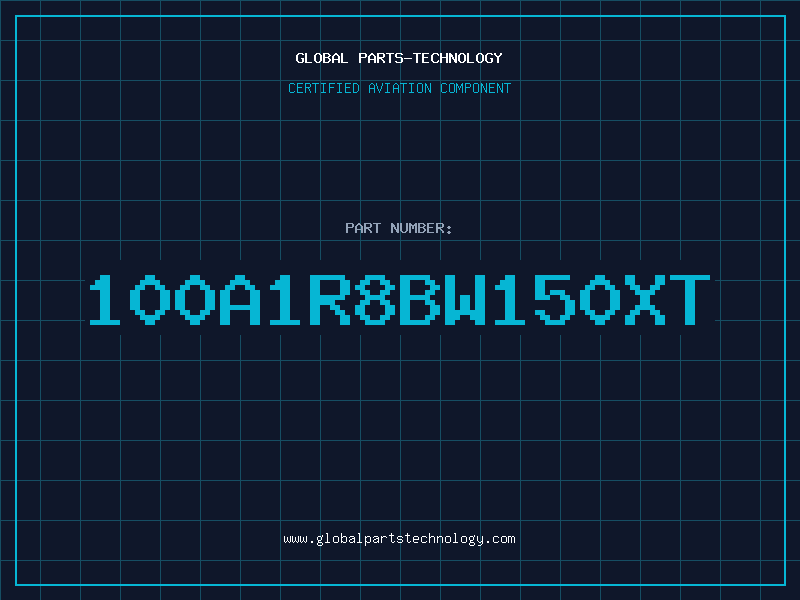Click the letter X in part number
Screen dimensions: 800x600
click(644, 299)
